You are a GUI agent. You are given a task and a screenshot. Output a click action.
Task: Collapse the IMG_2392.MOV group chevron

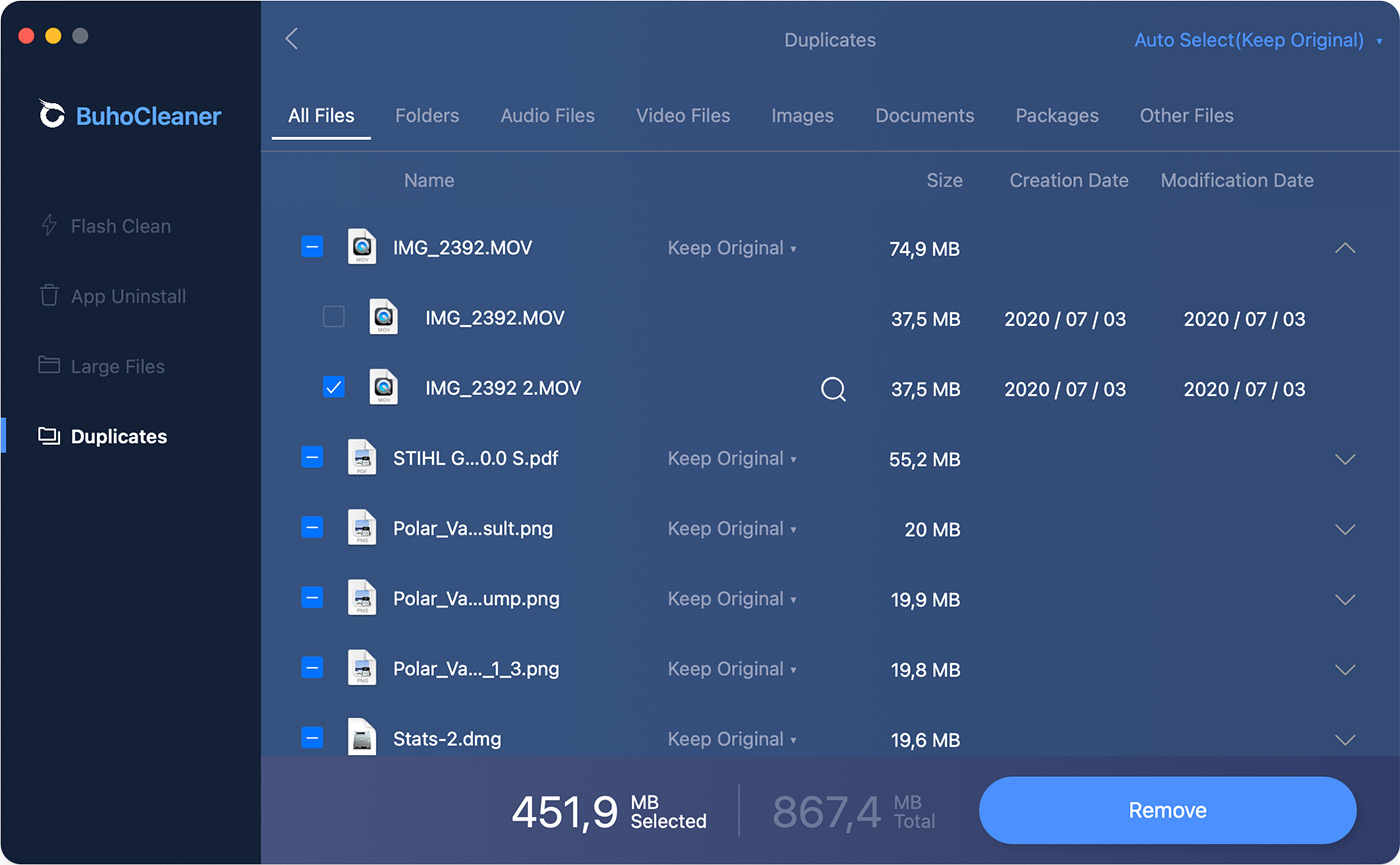(1345, 248)
